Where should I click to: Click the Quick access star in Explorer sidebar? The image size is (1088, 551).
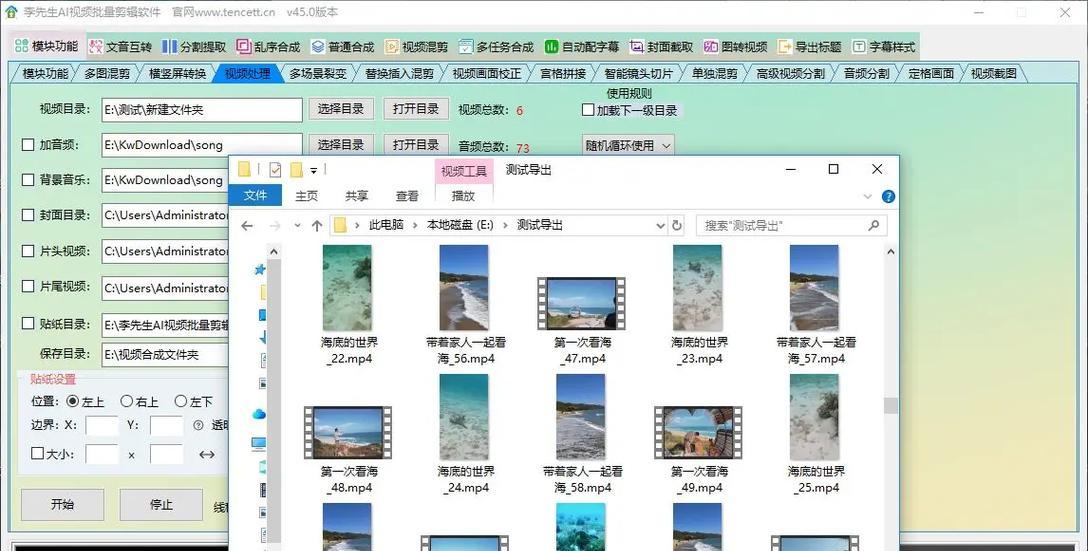pyautogui.click(x=260, y=269)
